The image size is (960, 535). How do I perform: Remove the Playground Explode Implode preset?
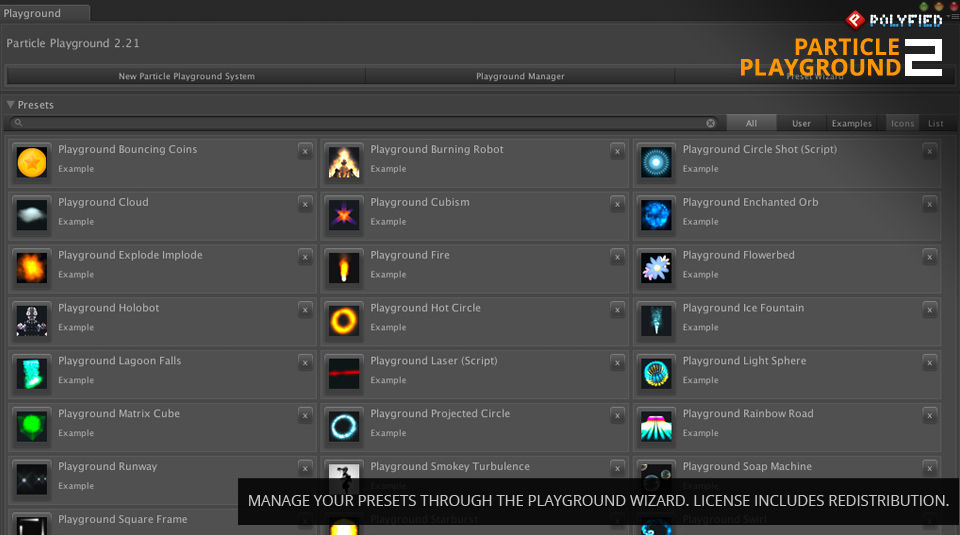(x=305, y=256)
